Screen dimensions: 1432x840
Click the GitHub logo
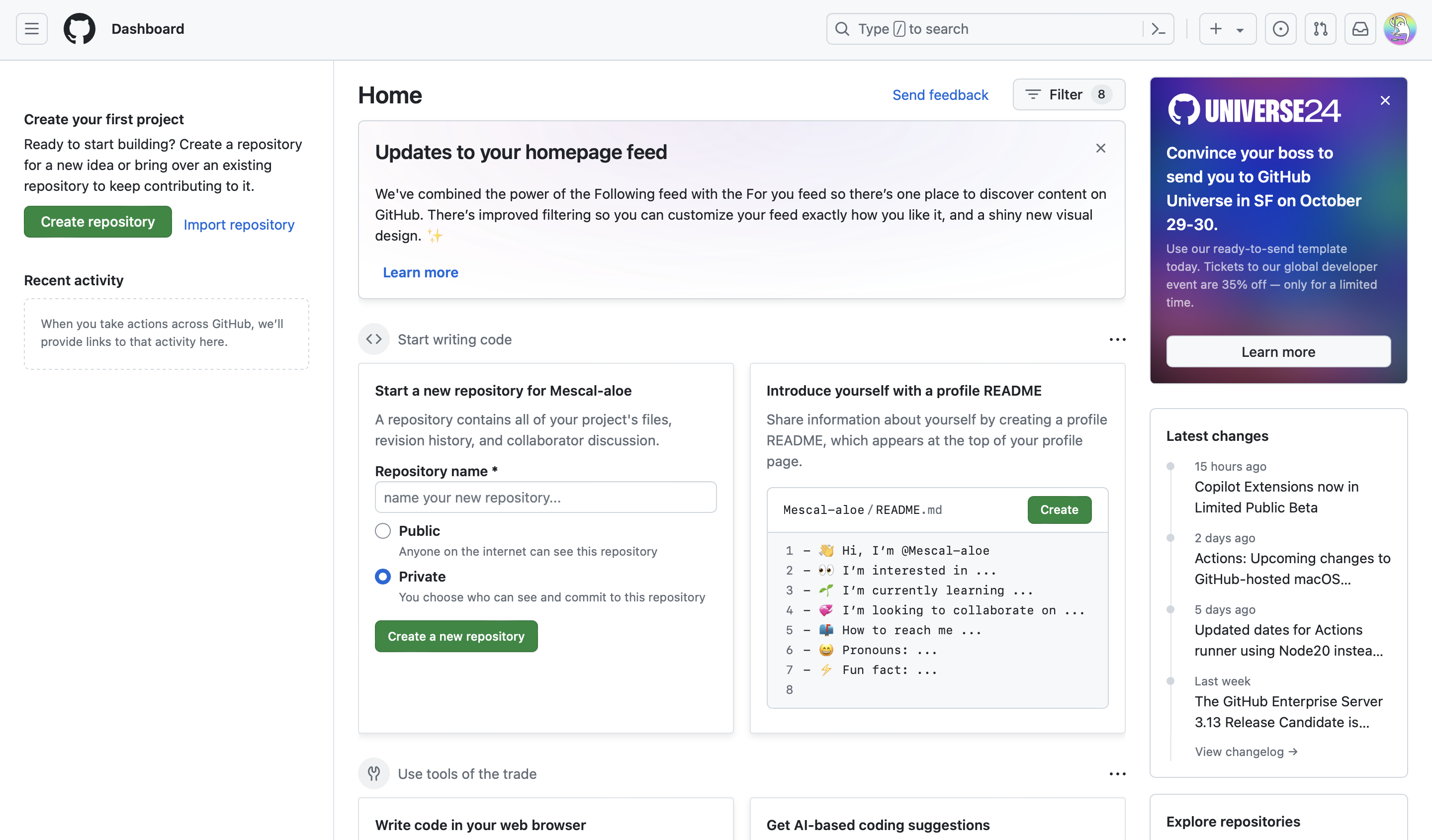(x=79, y=28)
